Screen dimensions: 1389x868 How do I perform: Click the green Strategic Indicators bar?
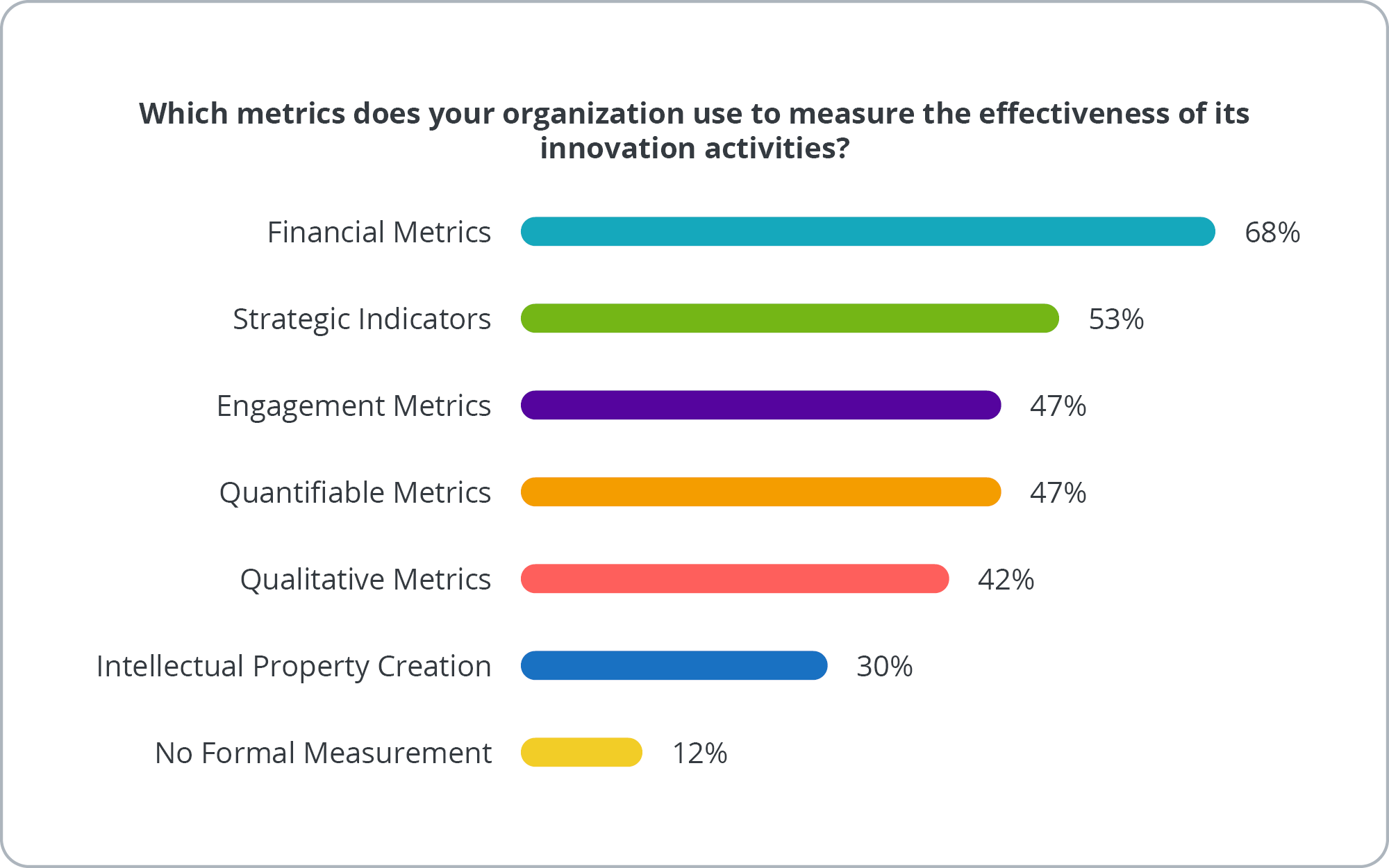coord(790,318)
